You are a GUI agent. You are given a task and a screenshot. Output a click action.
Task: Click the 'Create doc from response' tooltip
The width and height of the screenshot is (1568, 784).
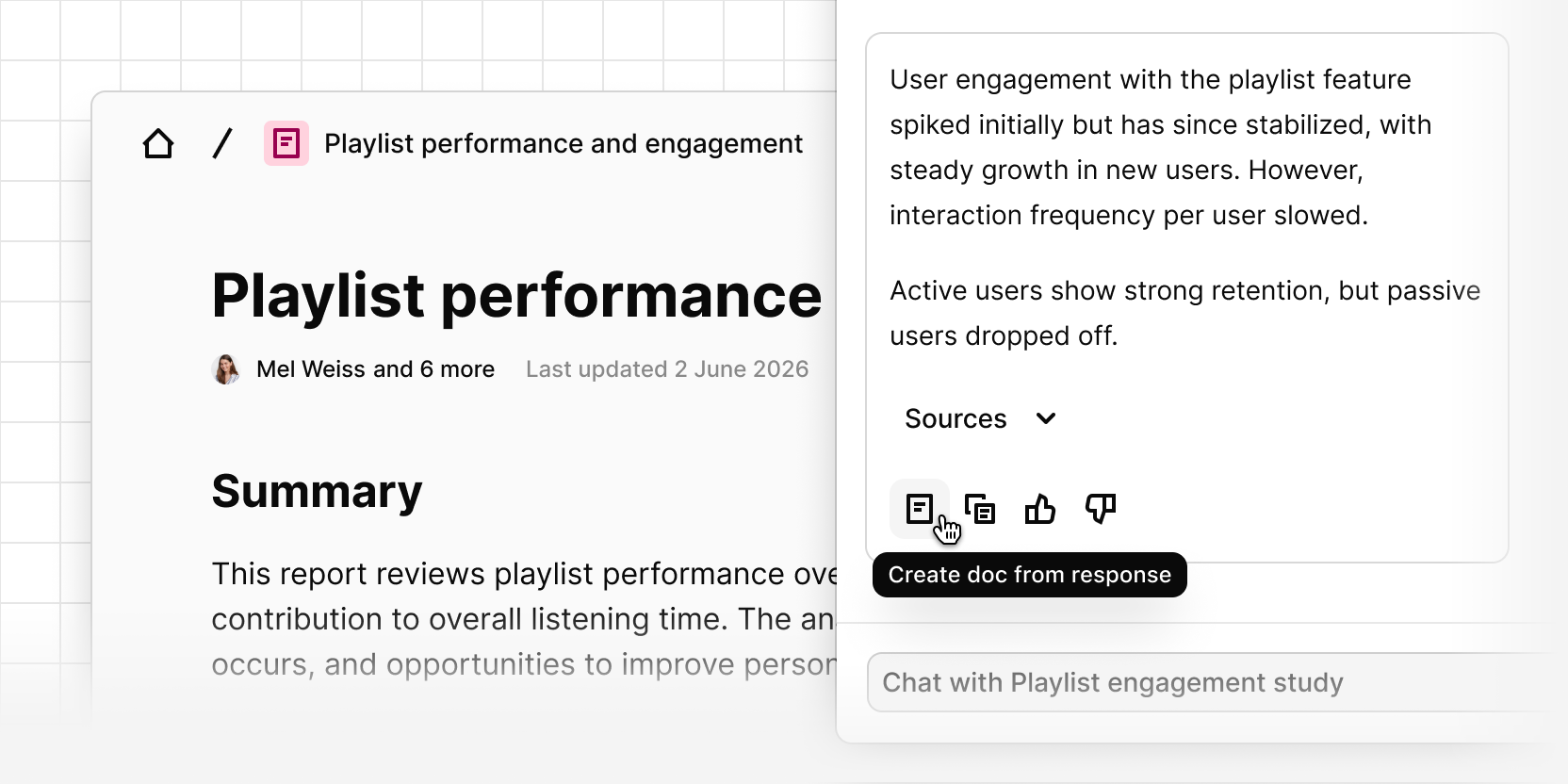point(1030,575)
